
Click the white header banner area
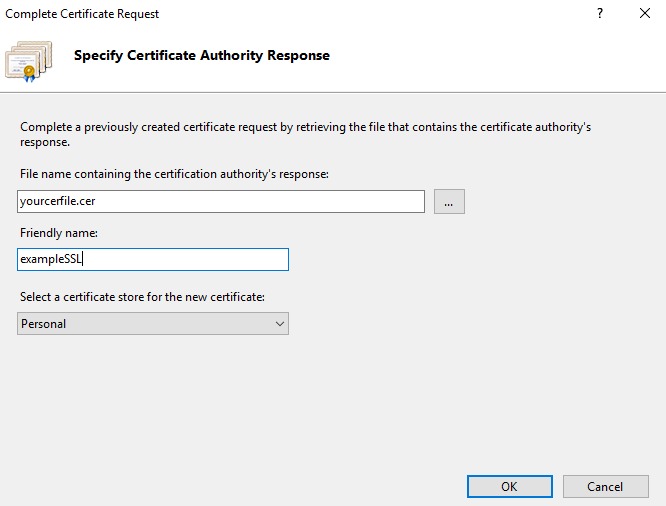click(x=500, y=60)
